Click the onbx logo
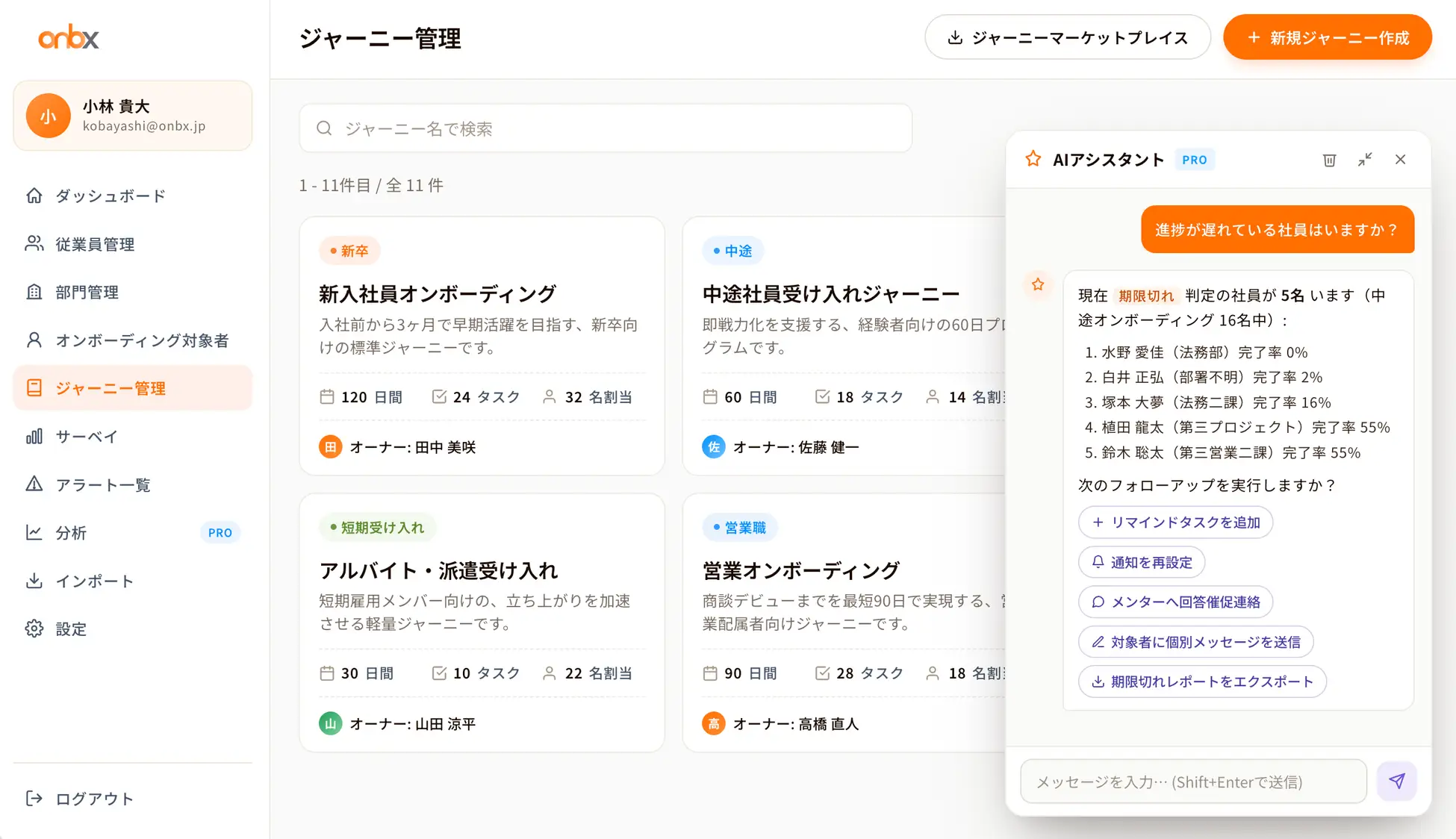The image size is (1456, 839). pos(69,37)
